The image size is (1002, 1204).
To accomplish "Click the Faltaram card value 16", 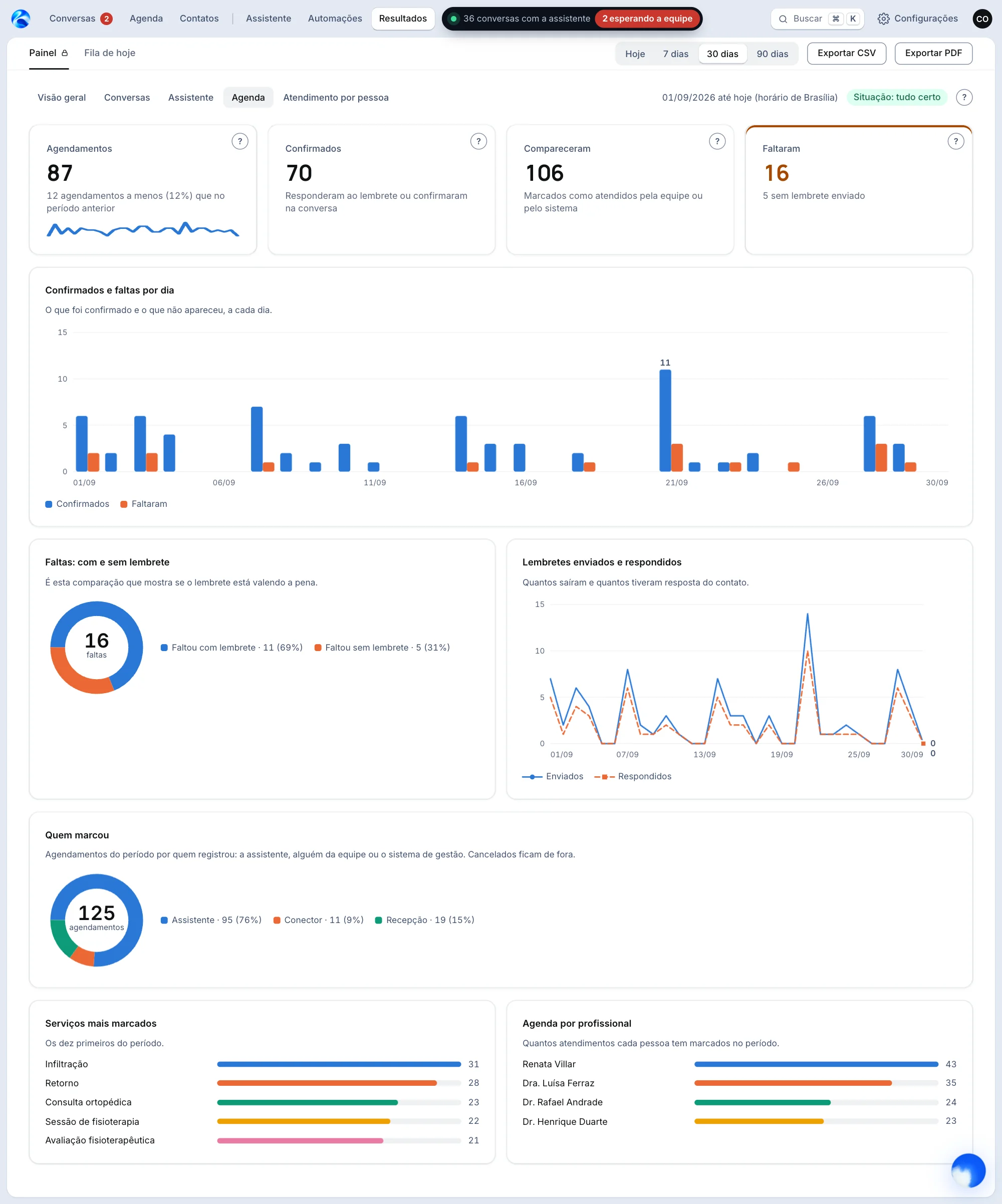I will tap(777, 173).
